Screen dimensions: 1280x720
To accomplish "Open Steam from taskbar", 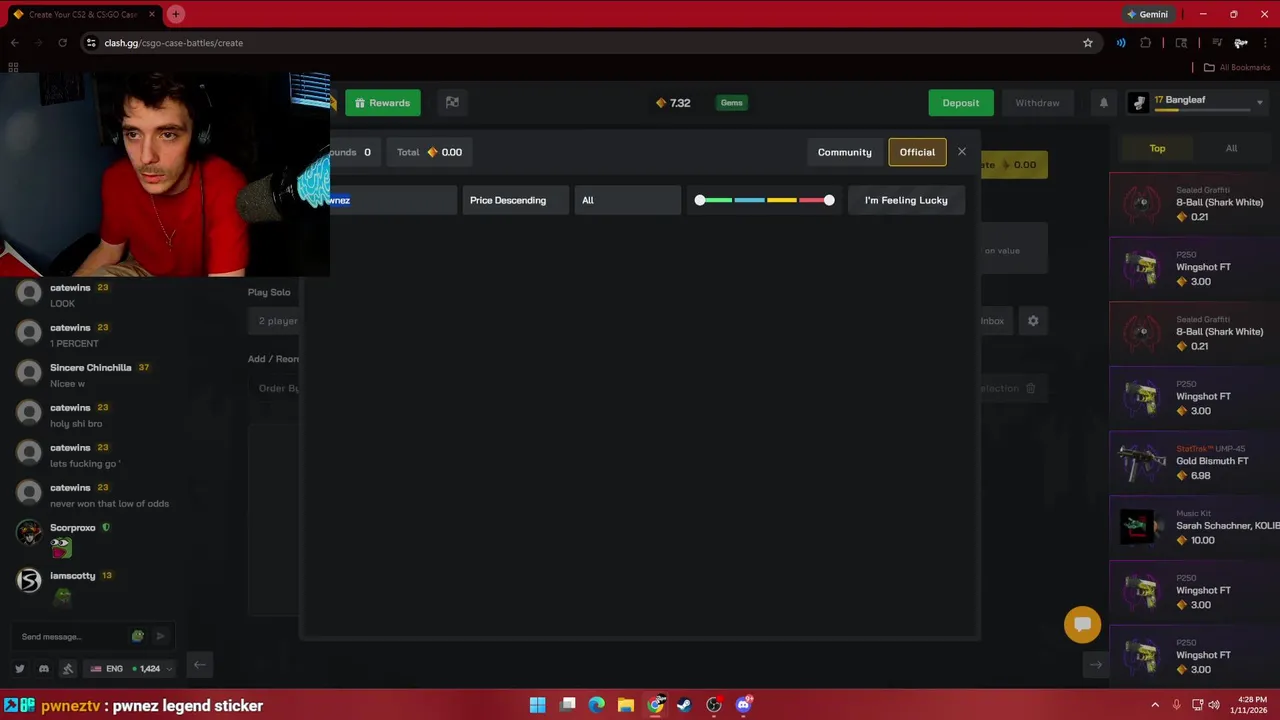I will (684, 705).
